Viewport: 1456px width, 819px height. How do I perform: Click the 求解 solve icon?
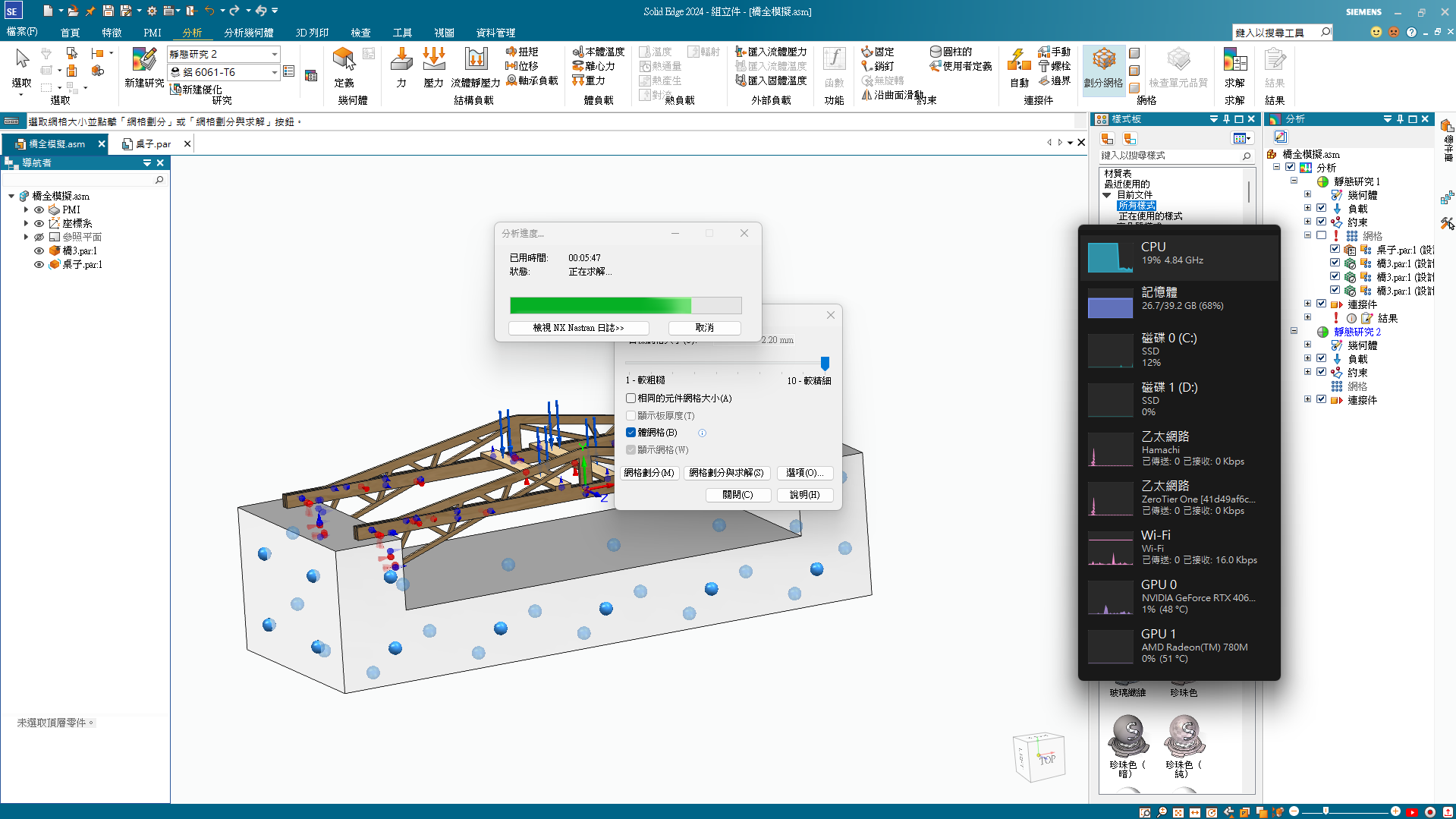pos(1234,61)
